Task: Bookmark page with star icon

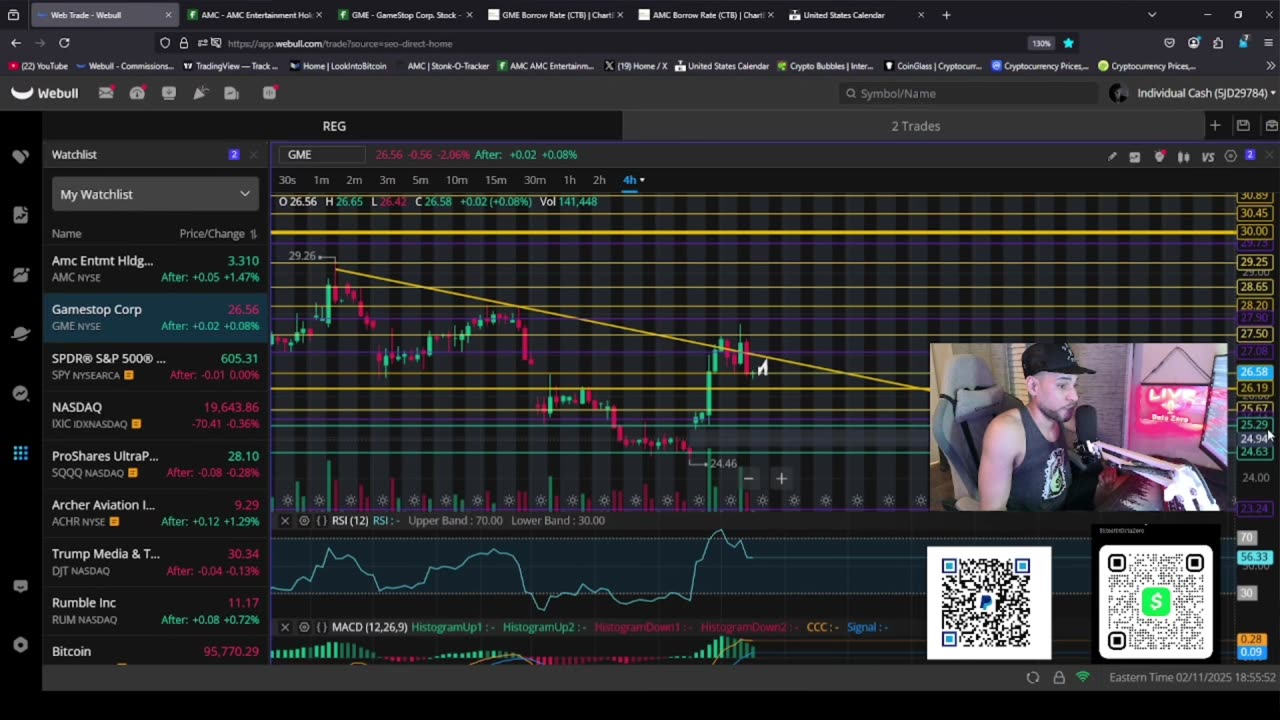Action: pyautogui.click(x=1068, y=43)
